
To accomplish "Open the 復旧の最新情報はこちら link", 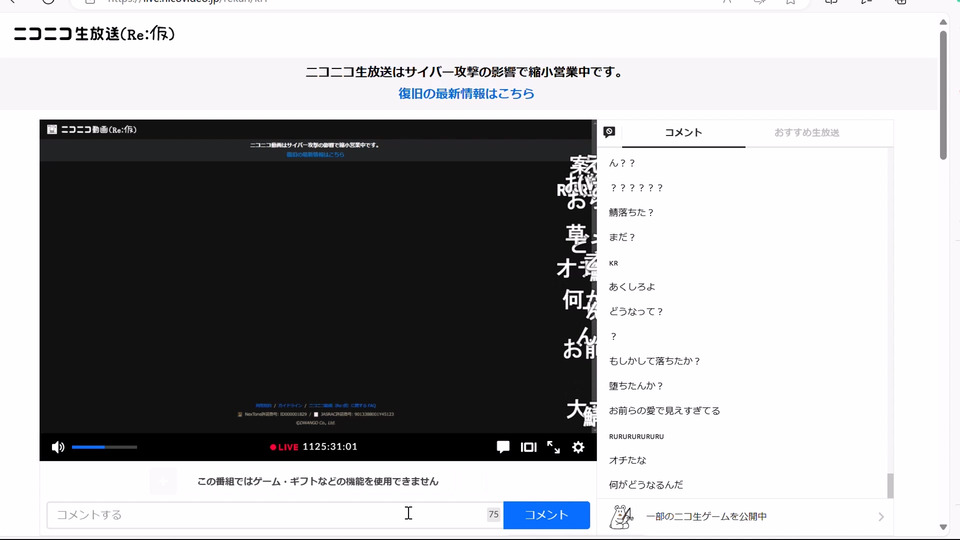I will click(467, 94).
